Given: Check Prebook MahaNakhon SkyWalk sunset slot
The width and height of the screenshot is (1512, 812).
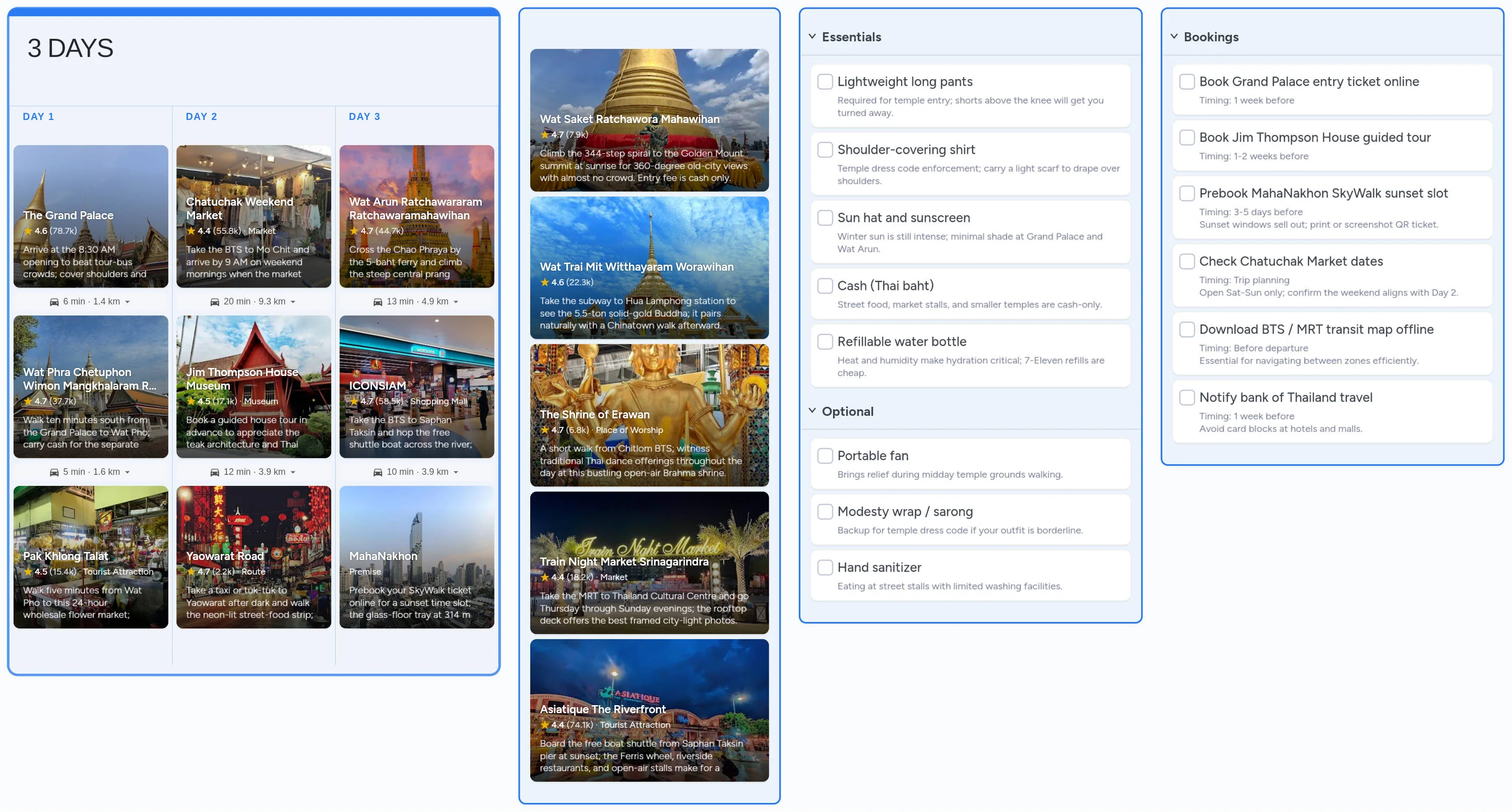Looking at the screenshot, I should coord(1187,193).
